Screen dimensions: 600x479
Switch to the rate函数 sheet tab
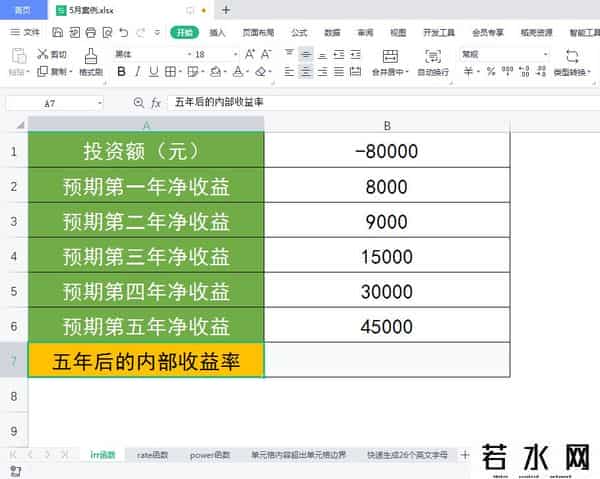tap(153, 455)
